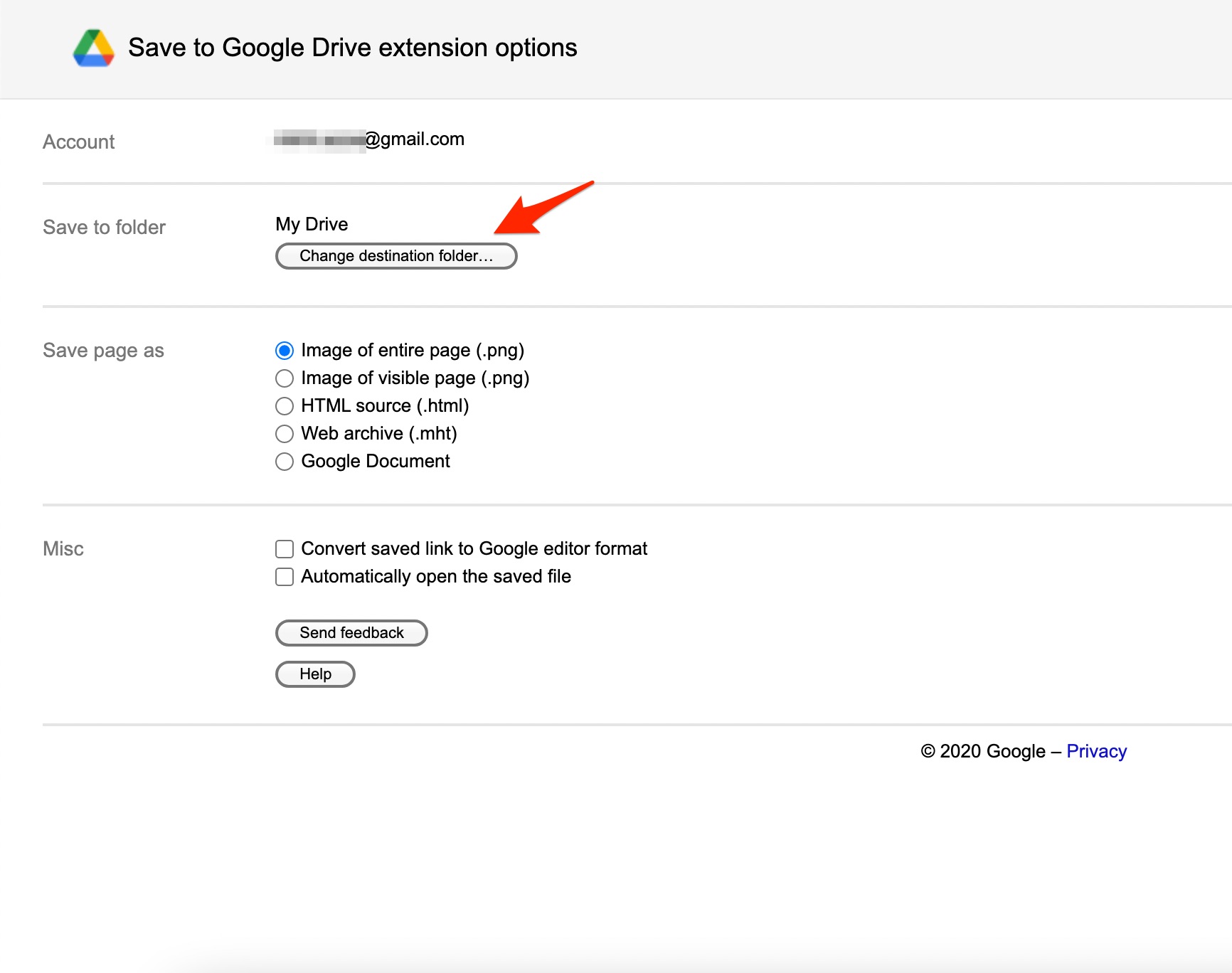Choose Web archive (.mht) option
Image resolution: width=1232 pixels, height=973 pixels.
[285, 434]
